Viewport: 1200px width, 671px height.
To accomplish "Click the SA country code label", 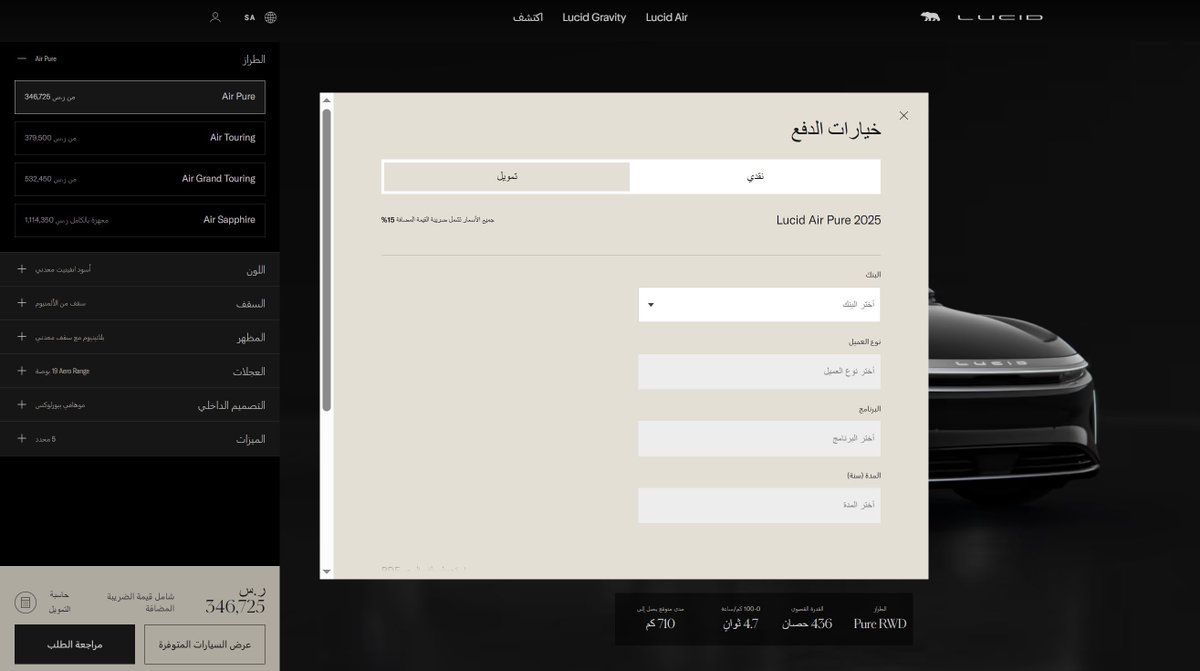I will tap(249, 17).
